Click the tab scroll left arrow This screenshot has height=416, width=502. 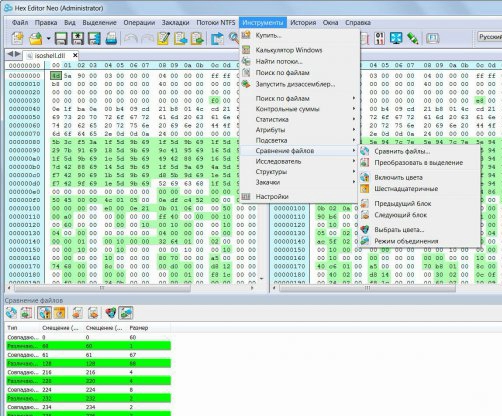(x=10, y=54)
